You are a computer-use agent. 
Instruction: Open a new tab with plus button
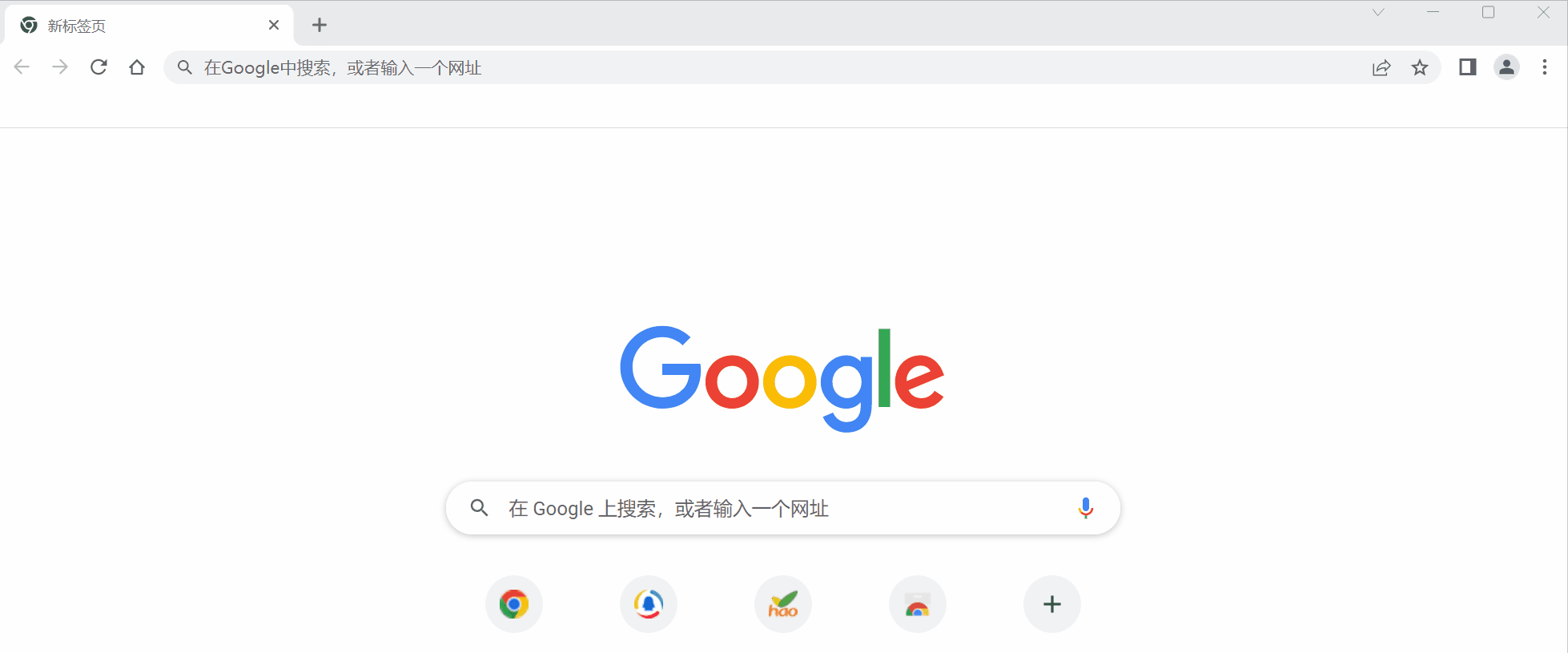click(320, 25)
